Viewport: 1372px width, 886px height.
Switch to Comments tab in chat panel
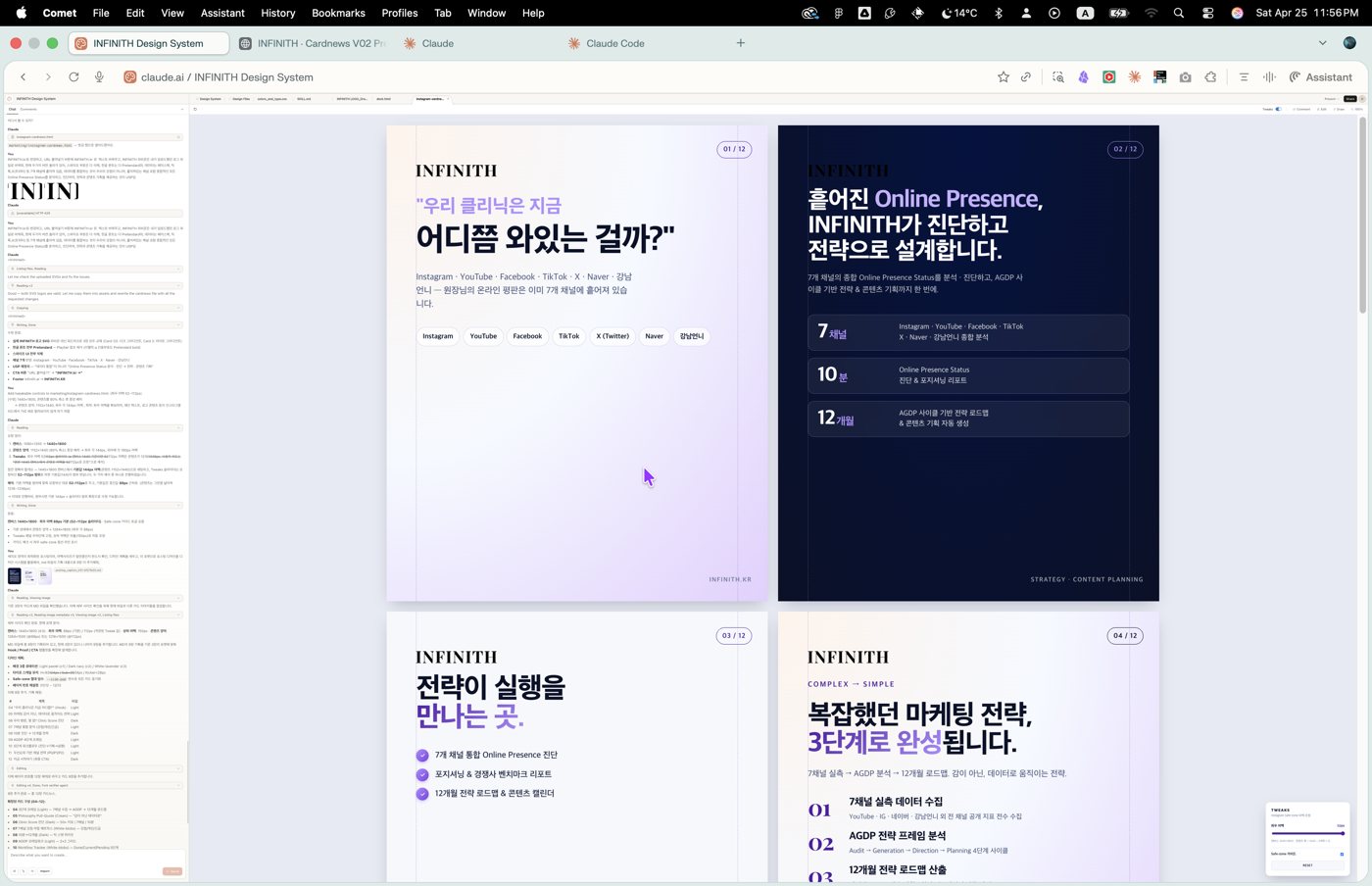point(28,109)
